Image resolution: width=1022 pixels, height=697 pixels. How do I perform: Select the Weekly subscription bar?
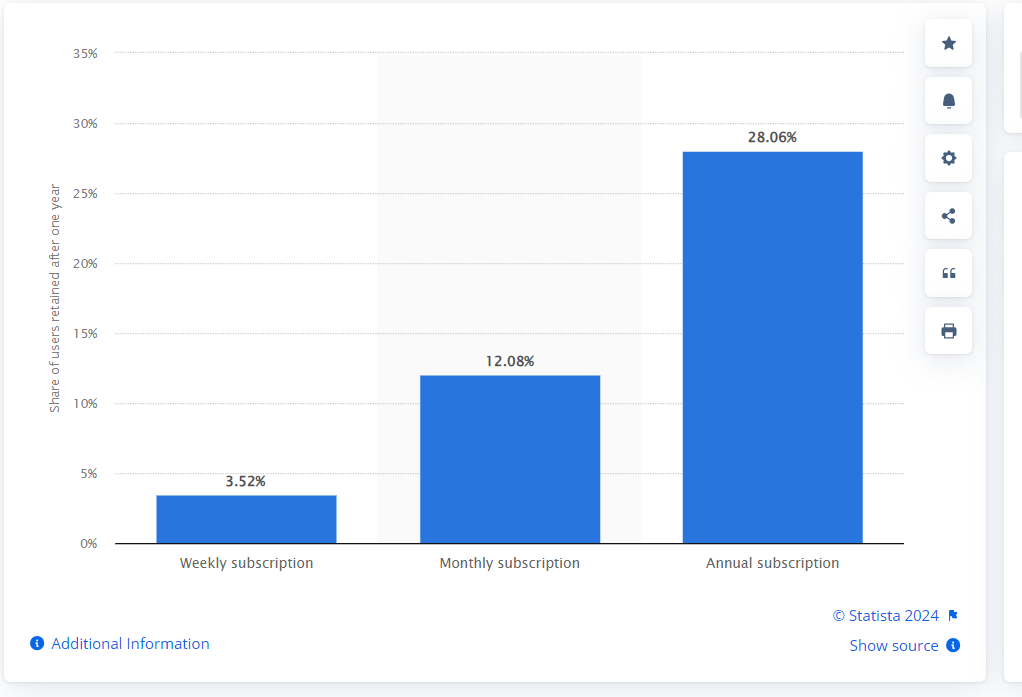(x=246, y=519)
